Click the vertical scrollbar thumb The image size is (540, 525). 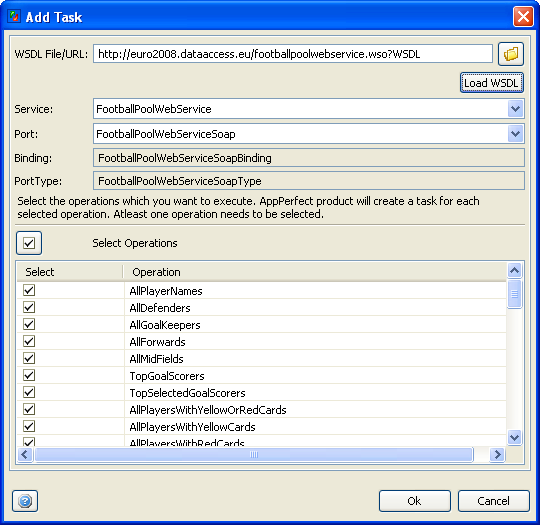coord(515,294)
